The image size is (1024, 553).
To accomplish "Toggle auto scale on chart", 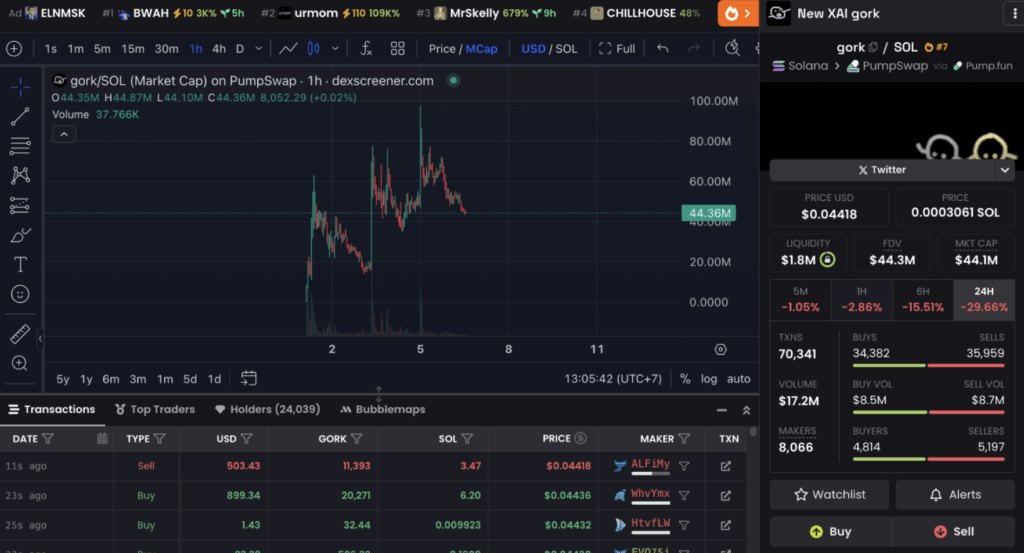I will [738, 379].
